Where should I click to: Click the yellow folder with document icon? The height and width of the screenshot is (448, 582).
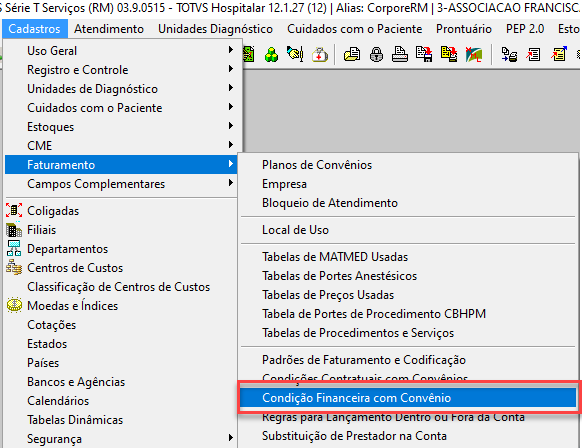pos(352,55)
